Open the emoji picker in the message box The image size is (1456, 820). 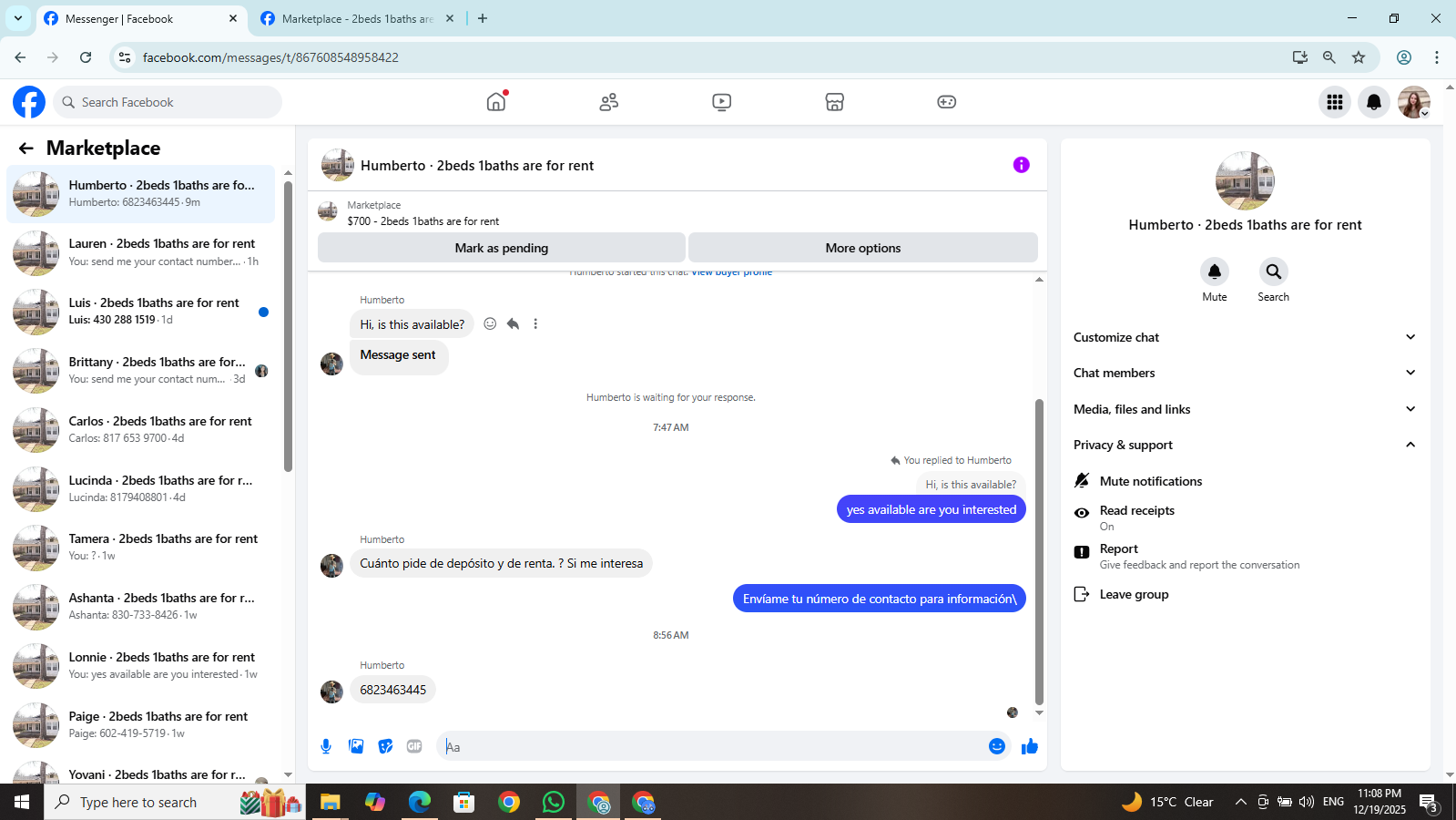[x=997, y=746]
